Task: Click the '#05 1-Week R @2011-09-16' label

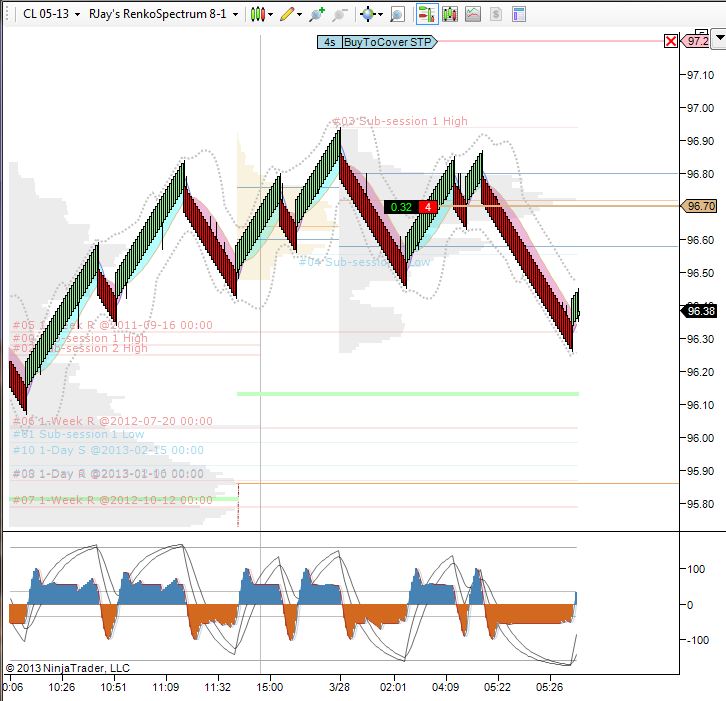Action: [x=113, y=325]
